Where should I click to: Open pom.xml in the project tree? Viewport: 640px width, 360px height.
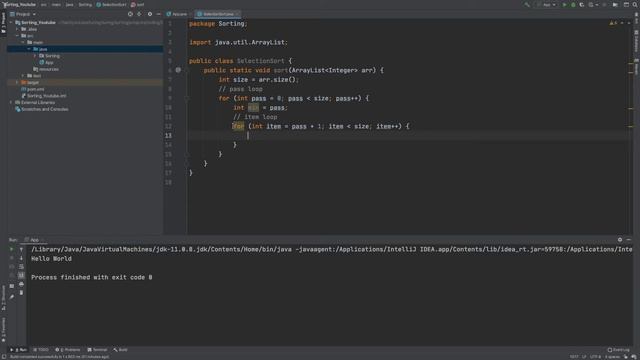(33, 89)
